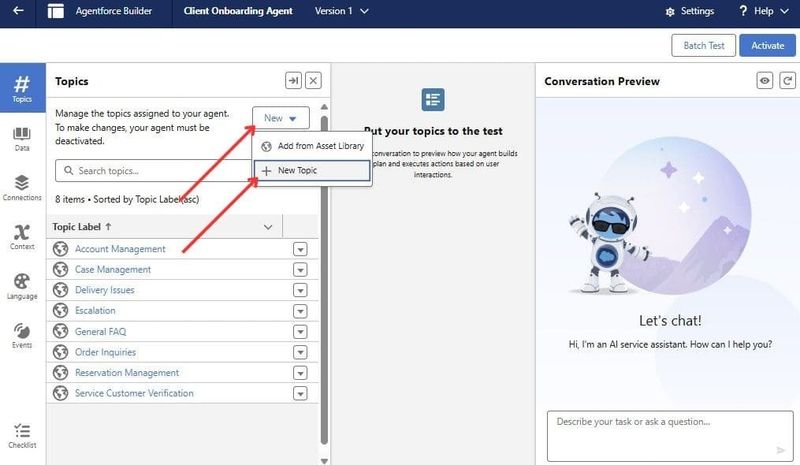This screenshot has height=465, width=800.
Task: Close the Topics panel
Action: pos(313,81)
